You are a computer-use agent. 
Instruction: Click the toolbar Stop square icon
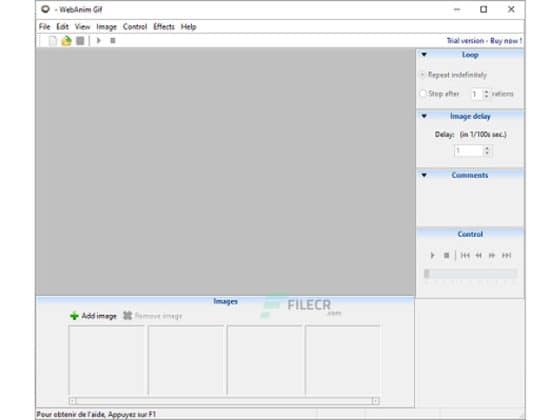tap(113, 41)
